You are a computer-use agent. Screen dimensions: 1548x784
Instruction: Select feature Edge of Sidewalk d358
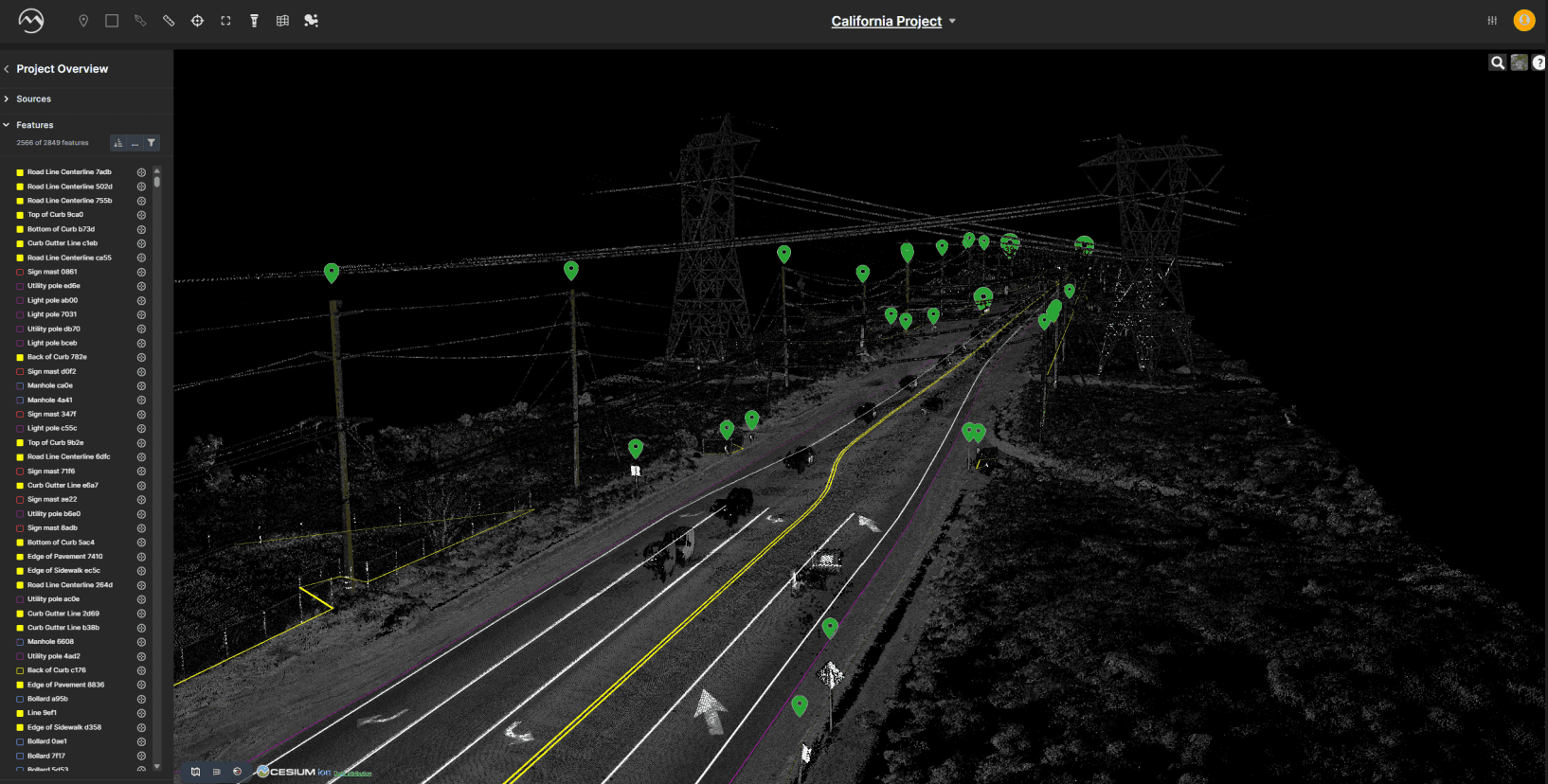click(x=64, y=727)
